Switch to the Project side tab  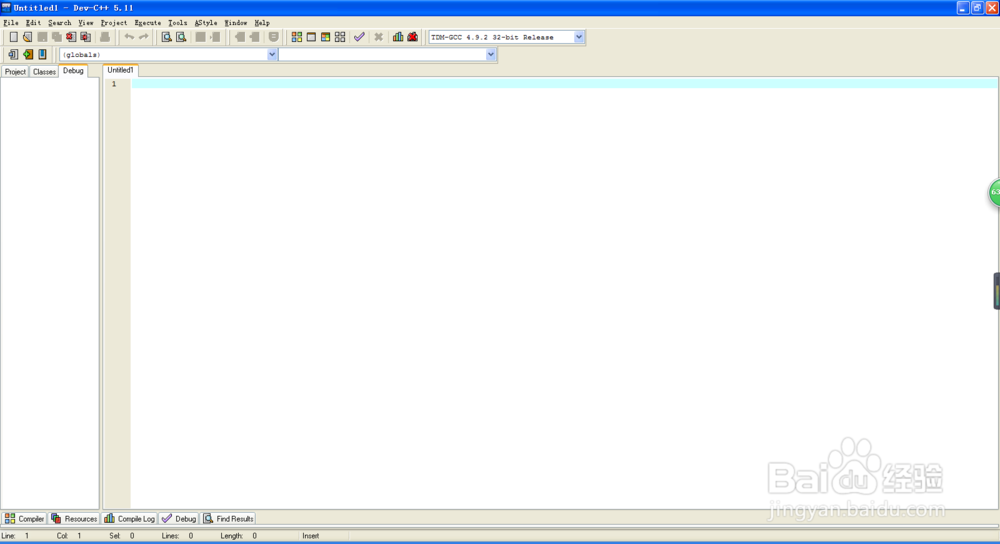pos(15,71)
